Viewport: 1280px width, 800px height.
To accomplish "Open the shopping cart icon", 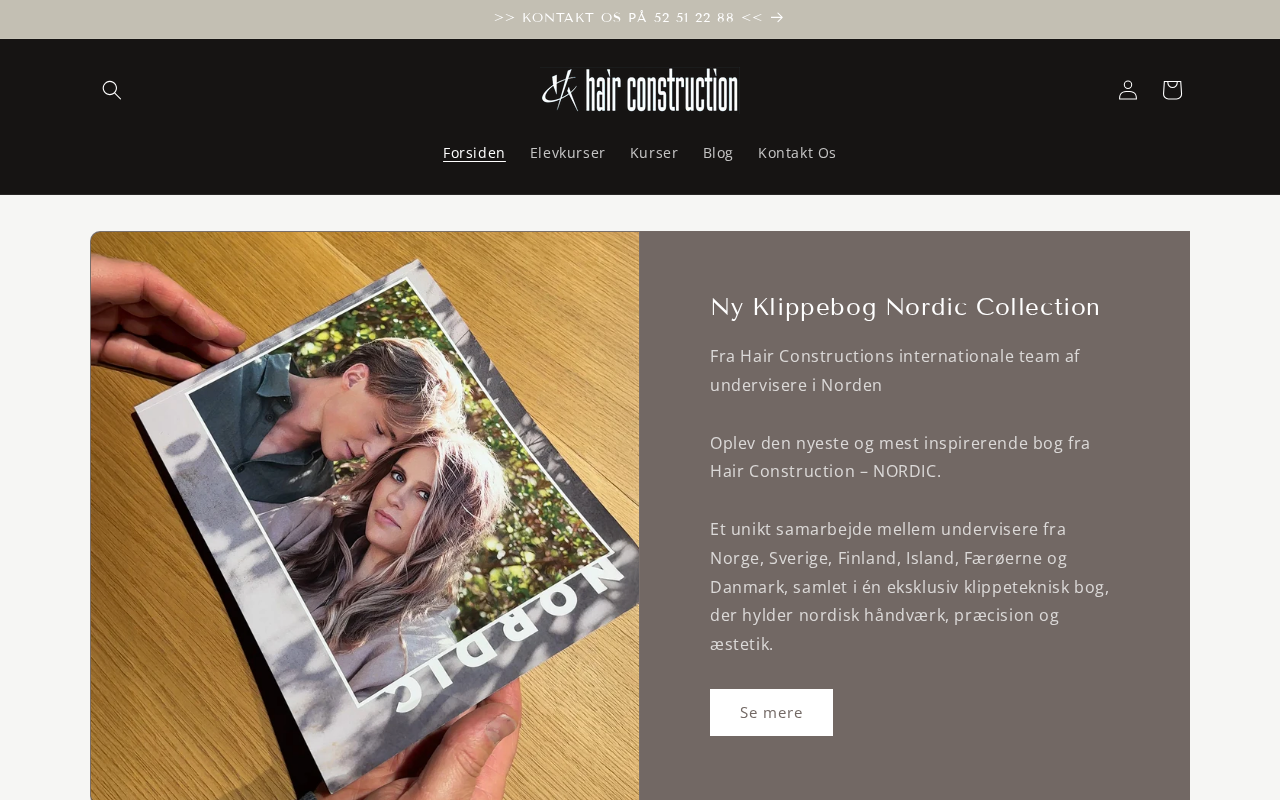I will [x=1172, y=90].
